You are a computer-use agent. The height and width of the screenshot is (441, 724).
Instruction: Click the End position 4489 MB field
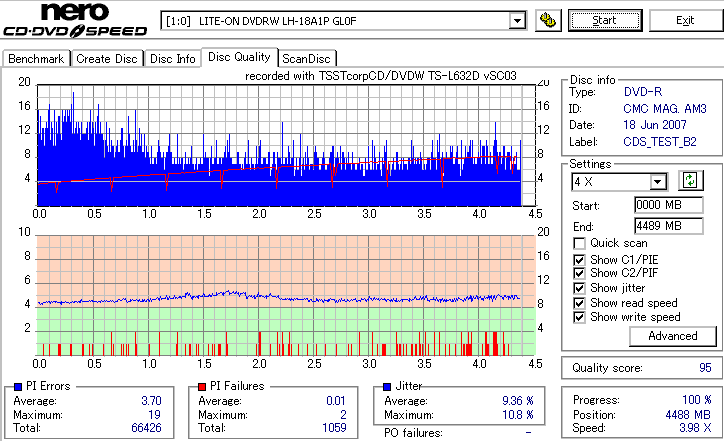point(669,226)
